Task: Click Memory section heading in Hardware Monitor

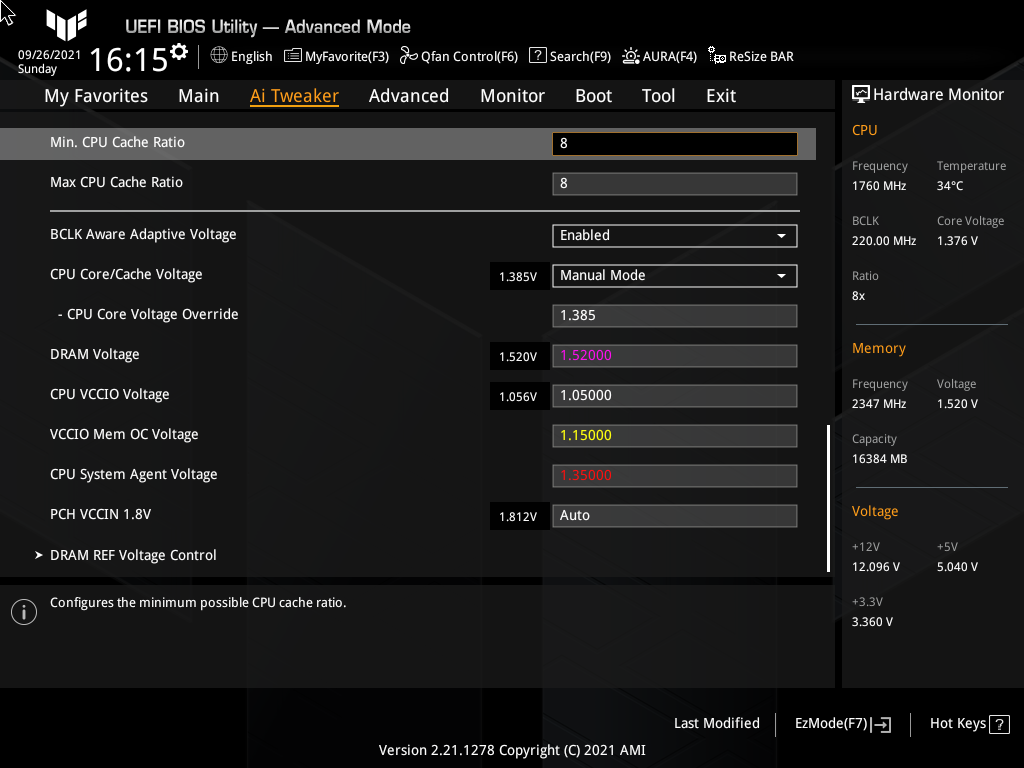Action: tap(878, 349)
